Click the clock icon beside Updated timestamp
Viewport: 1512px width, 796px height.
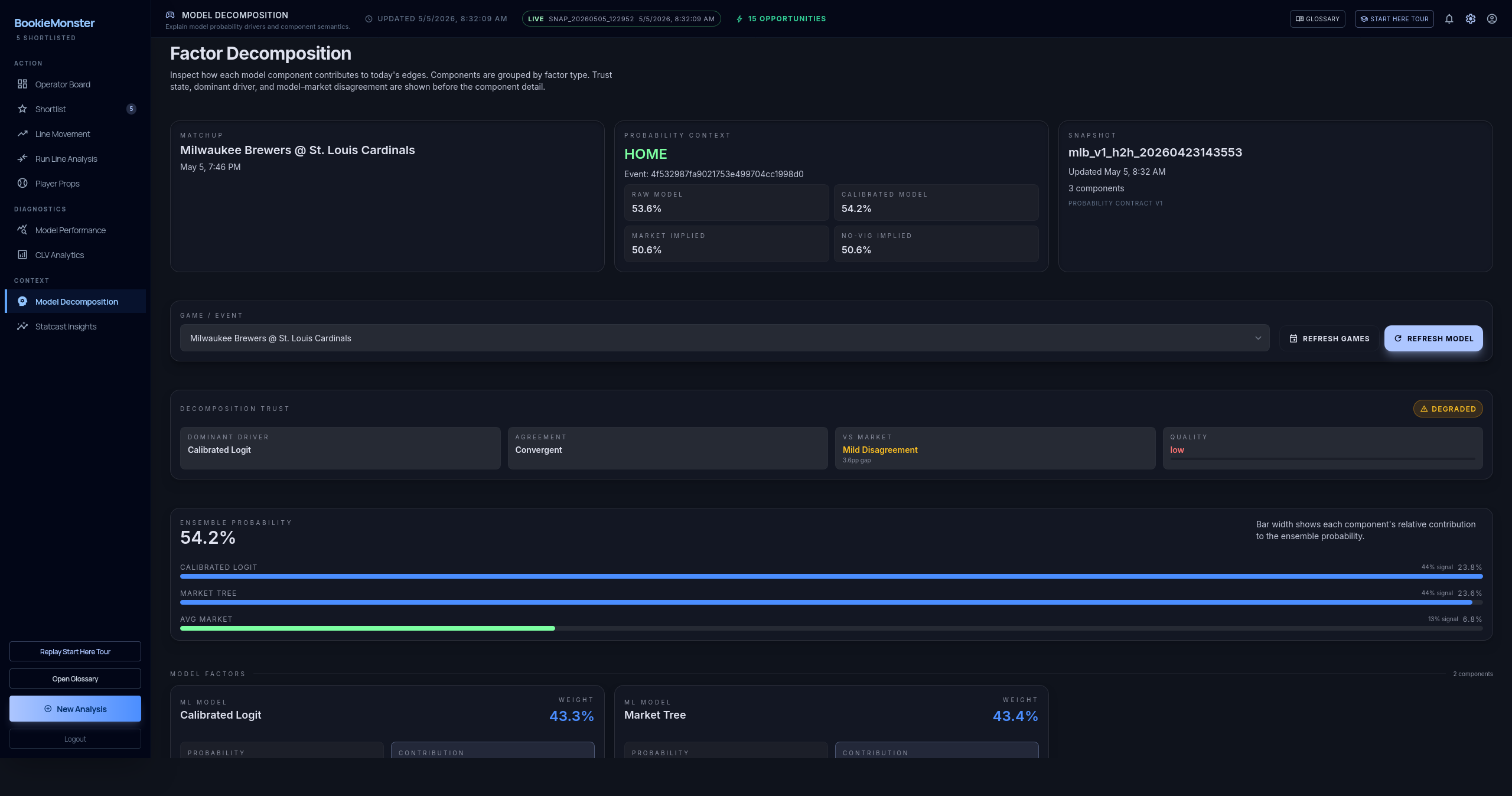(x=369, y=19)
